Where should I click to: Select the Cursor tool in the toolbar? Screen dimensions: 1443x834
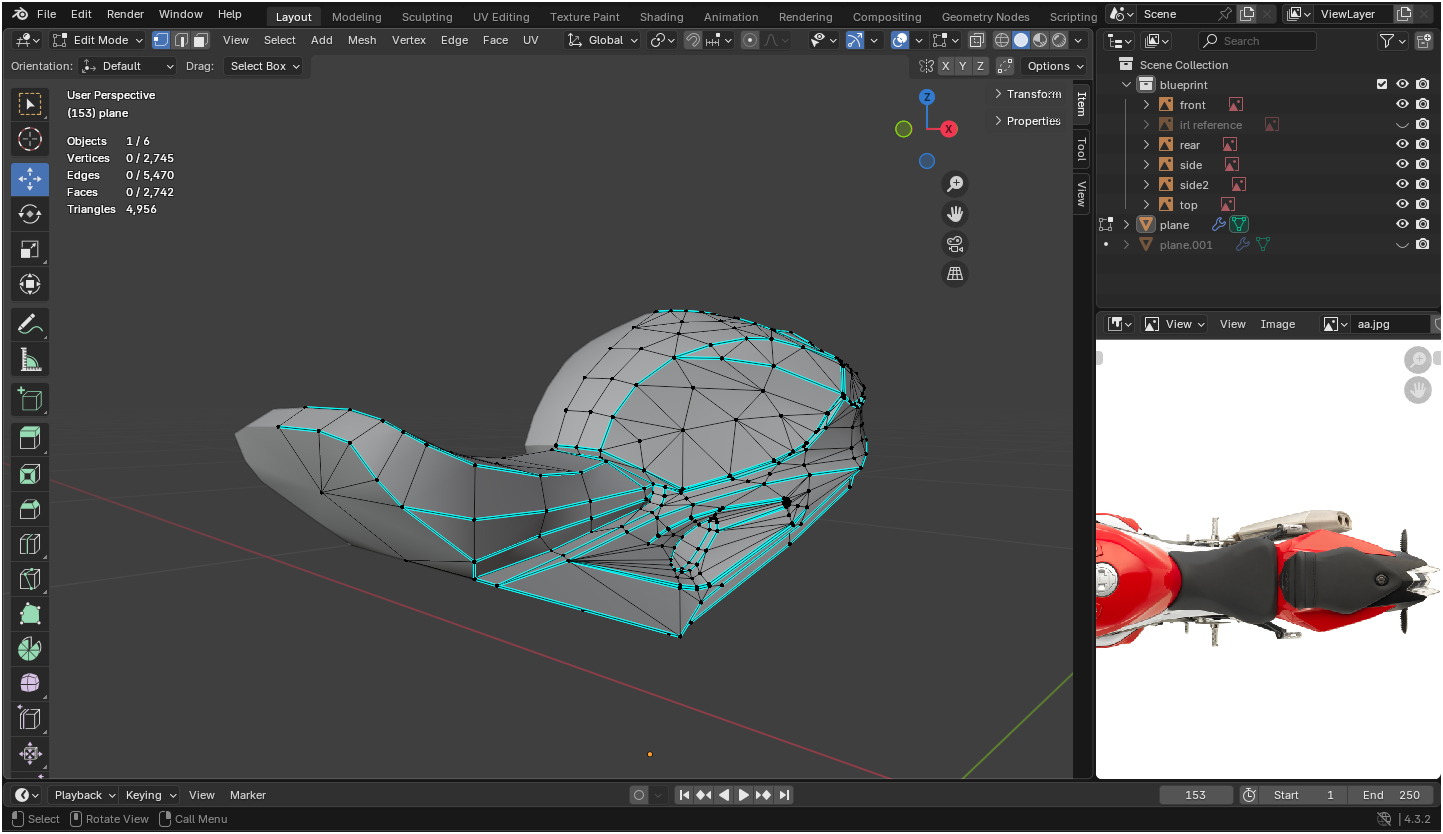30,139
